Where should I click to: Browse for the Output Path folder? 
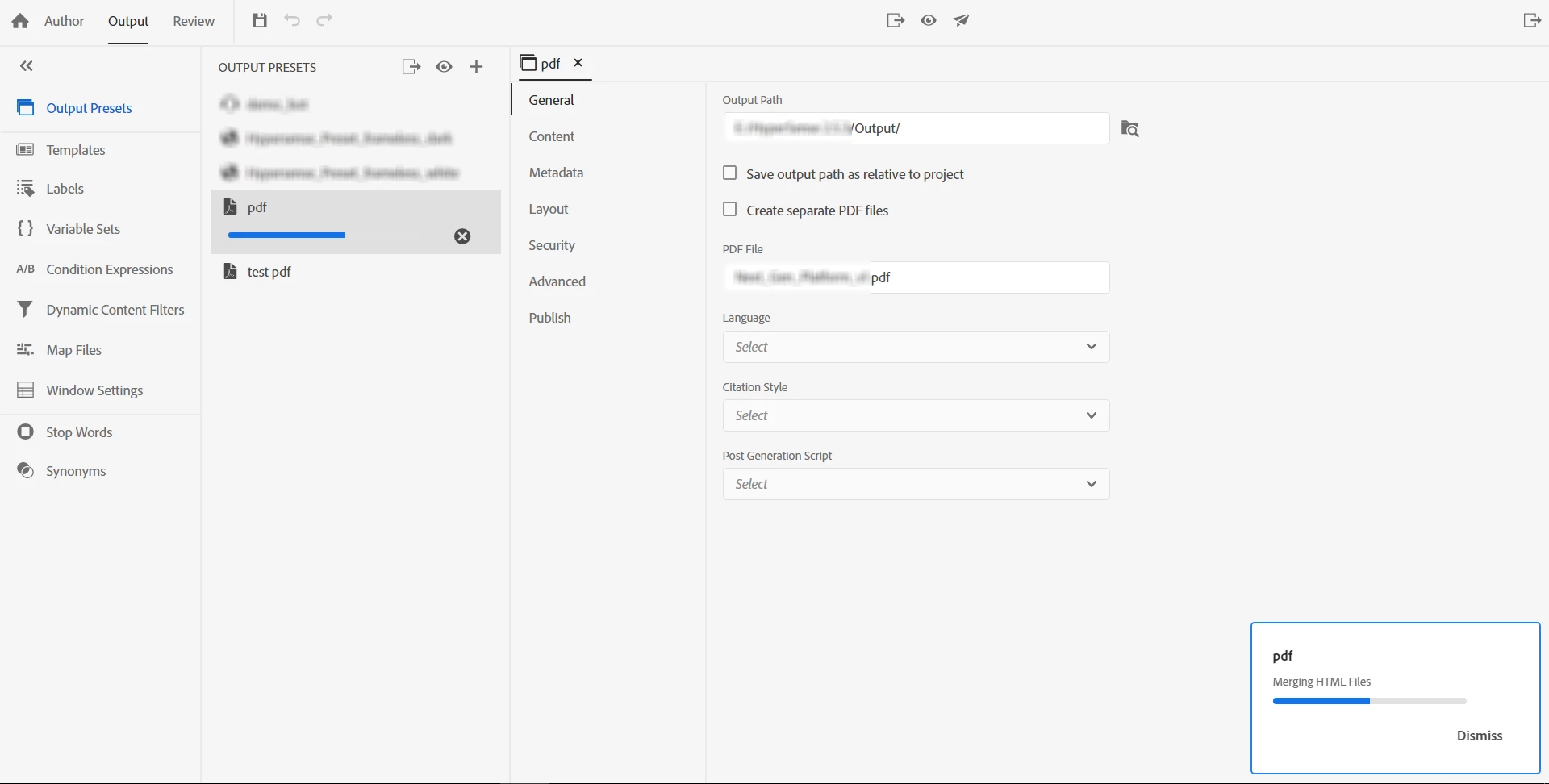(x=1130, y=128)
